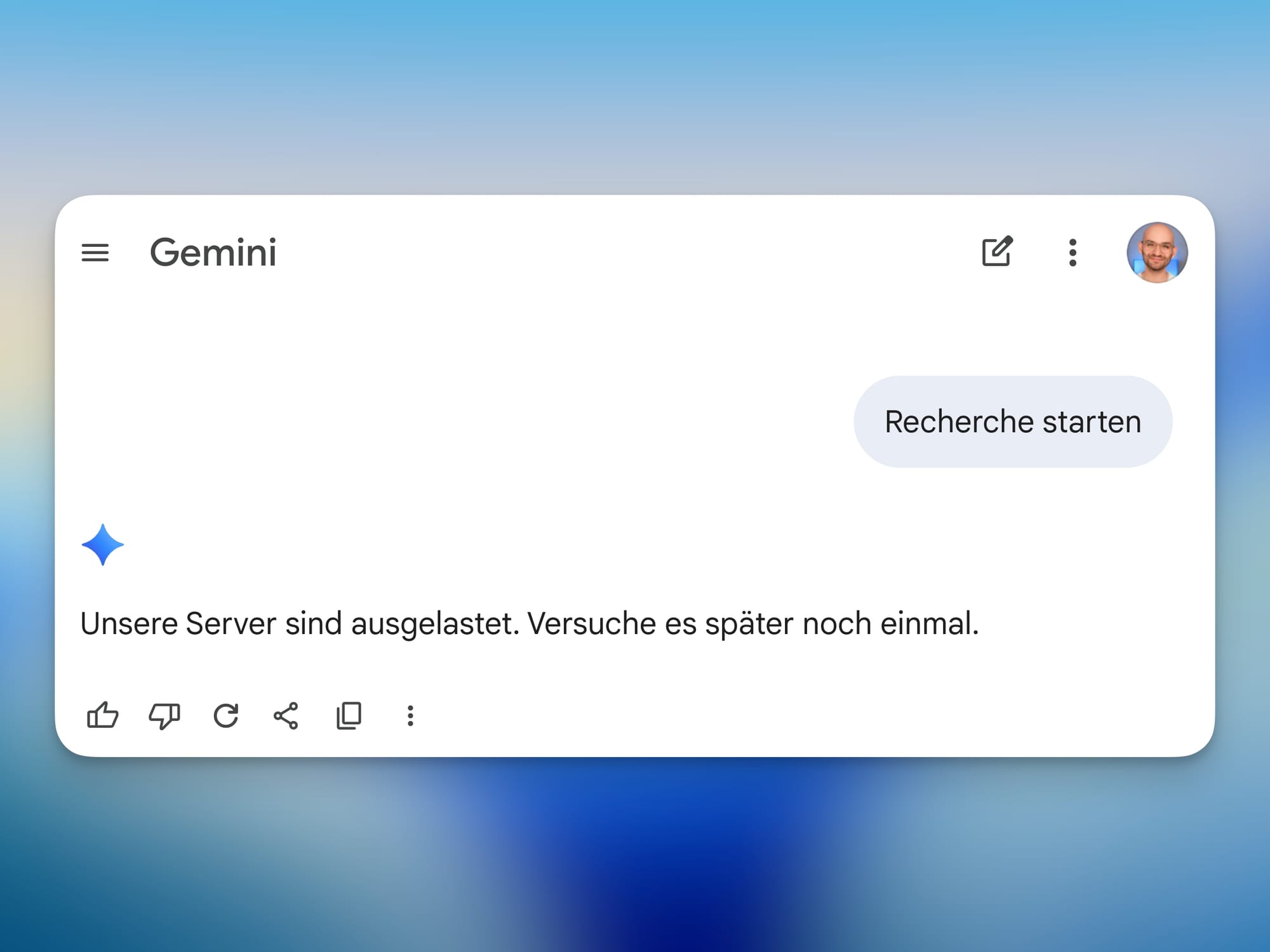Open the hamburger main menu
Image resolution: width=1270 pixels, height=952 pixels.
95,253
